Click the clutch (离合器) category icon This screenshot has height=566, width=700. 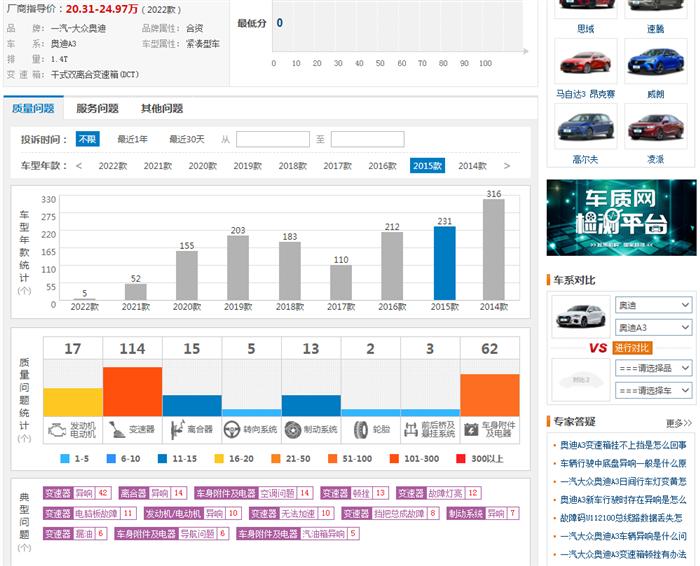click(178, 430)
